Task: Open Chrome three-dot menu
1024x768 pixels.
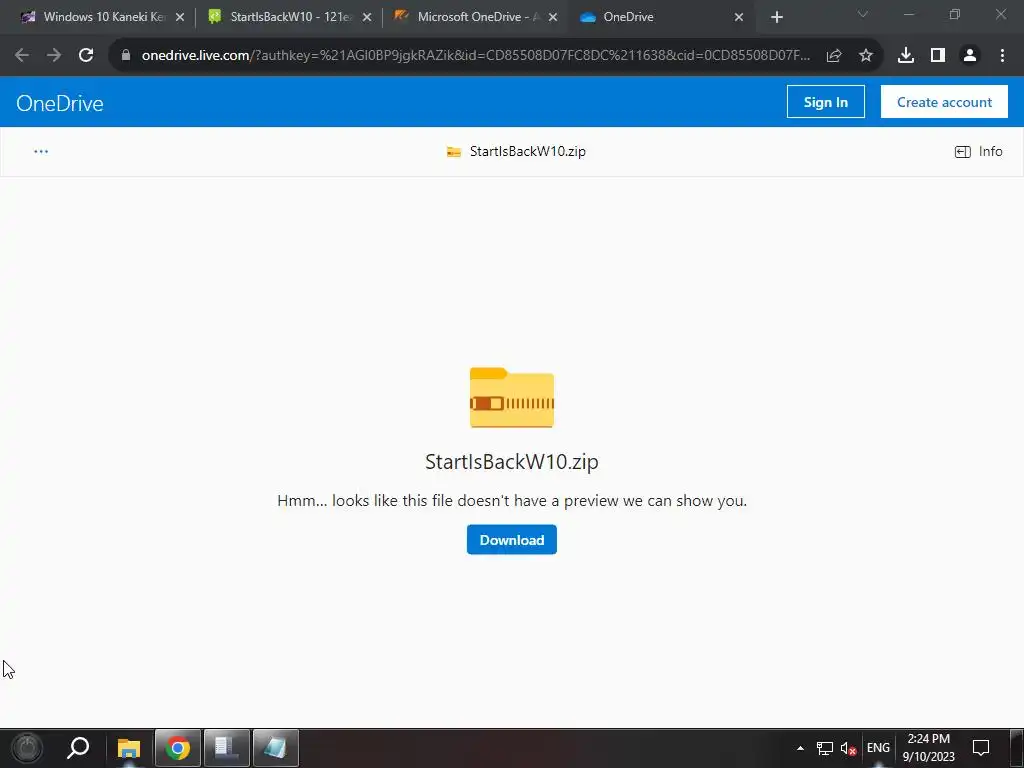Action: coord(1002,56)
